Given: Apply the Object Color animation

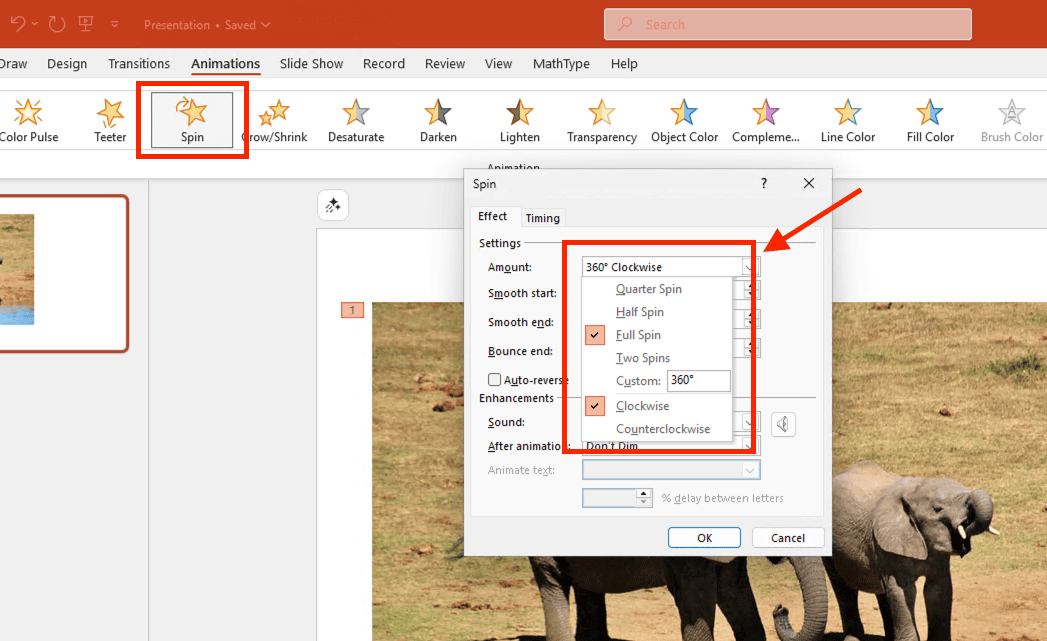Looking at the screenshot, I should coord(684,119).
